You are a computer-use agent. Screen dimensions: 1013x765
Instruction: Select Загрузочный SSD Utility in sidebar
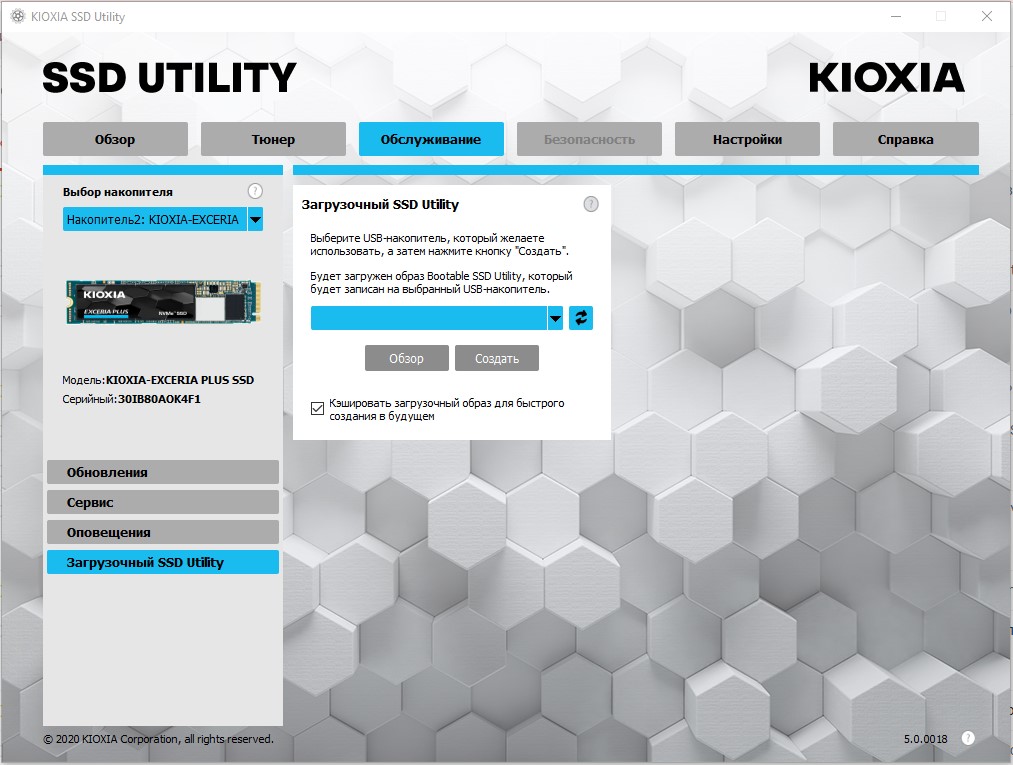click(x=163, y=562)
